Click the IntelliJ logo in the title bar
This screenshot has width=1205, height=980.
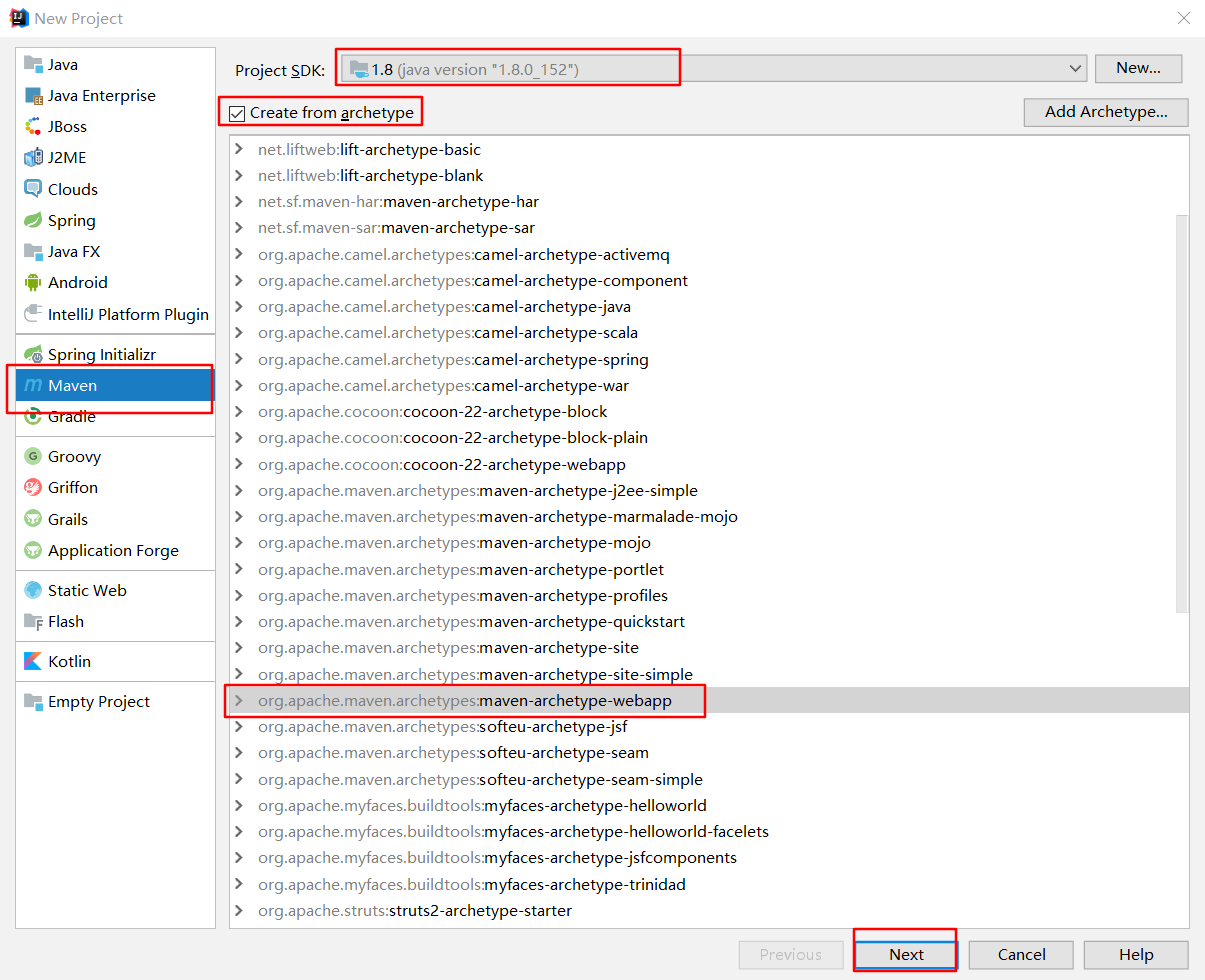(18, 18)
